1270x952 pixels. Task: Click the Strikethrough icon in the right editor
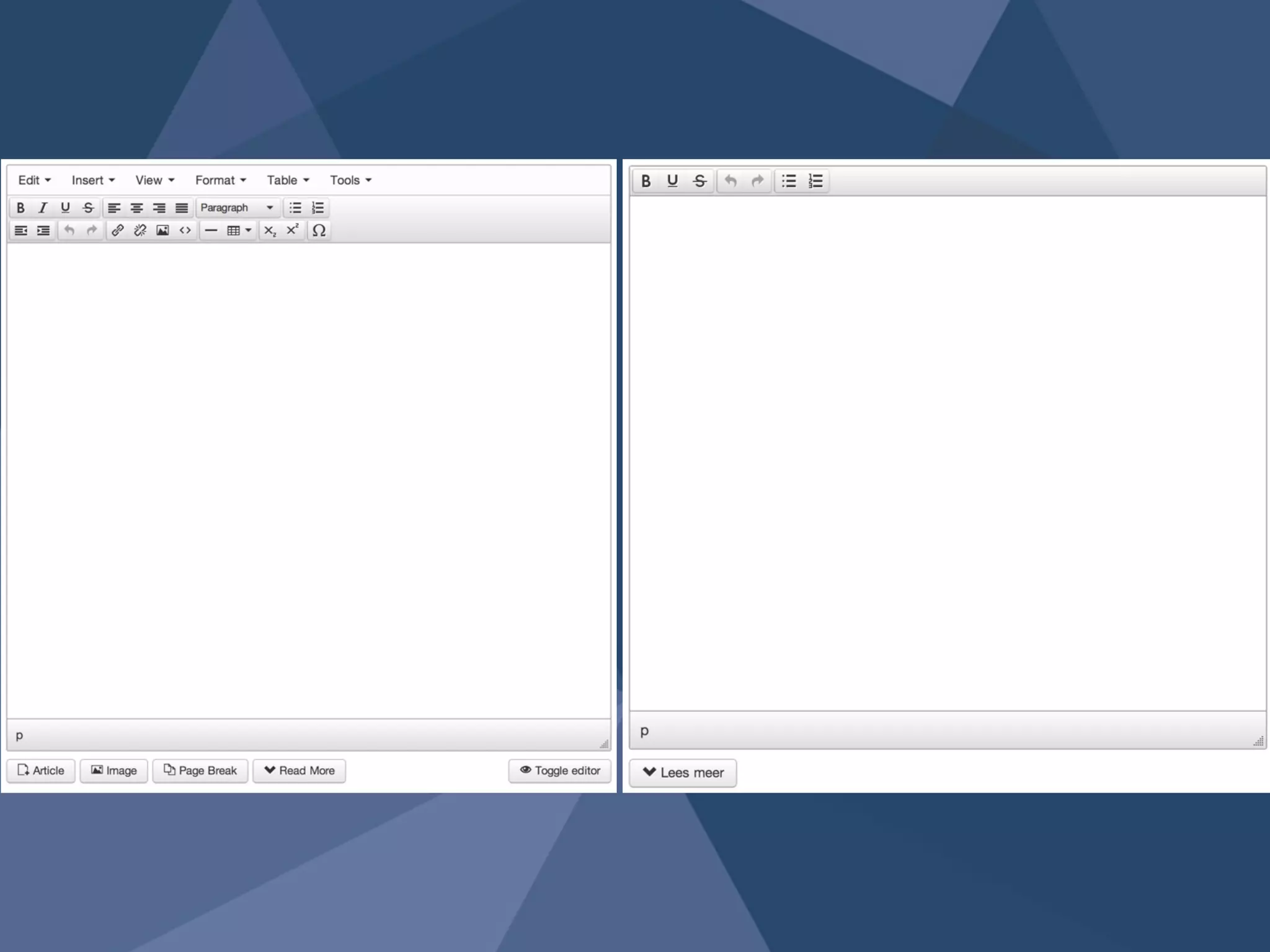(x=699, y=181)
